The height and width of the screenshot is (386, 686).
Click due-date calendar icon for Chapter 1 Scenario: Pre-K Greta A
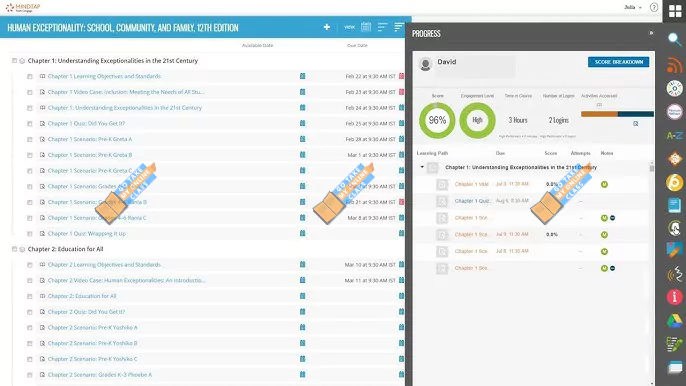coord(401,139)
